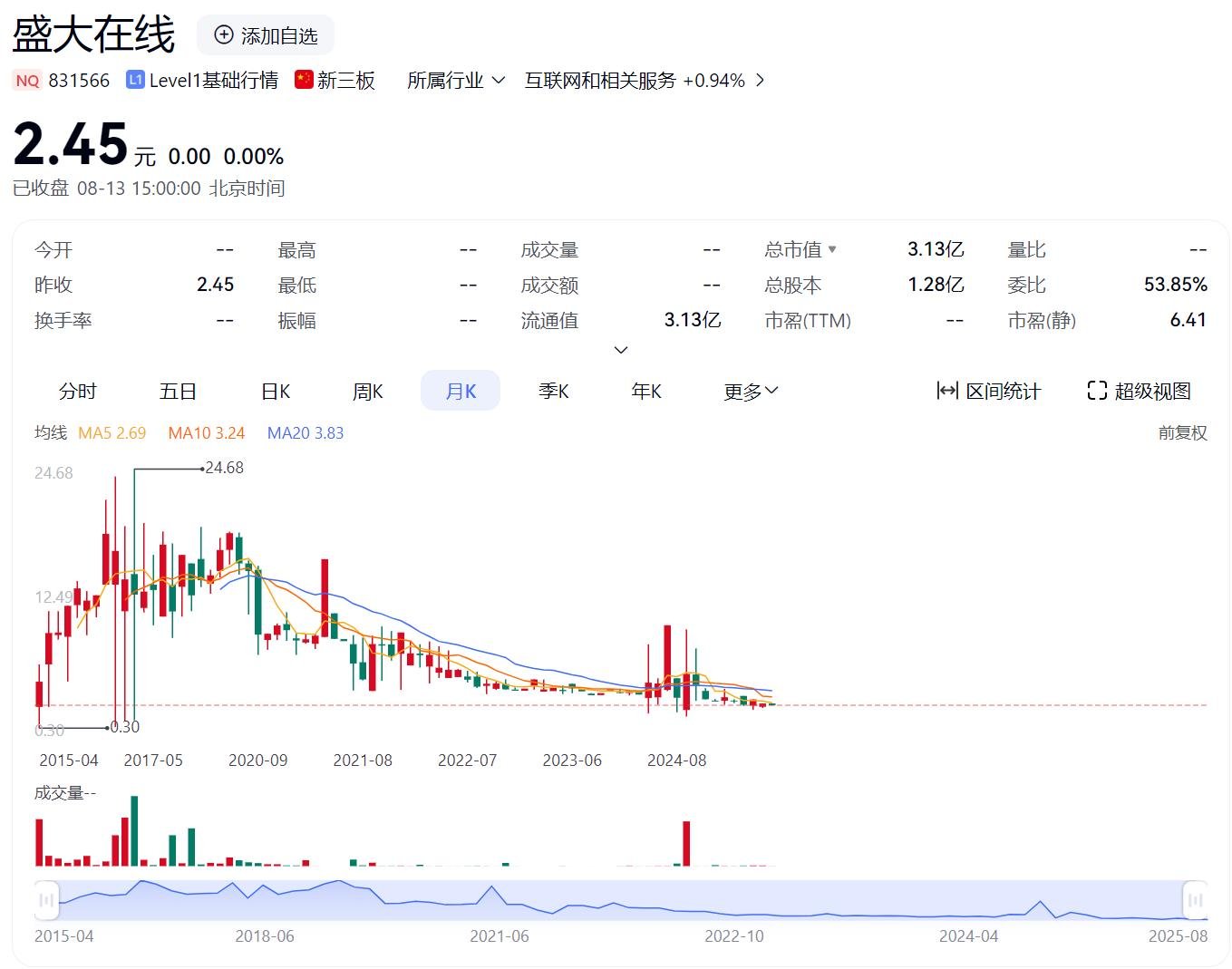Screen dimensions: 1232x969
Task: Switch to the 五日 chart tab
Action: point(178,391)
